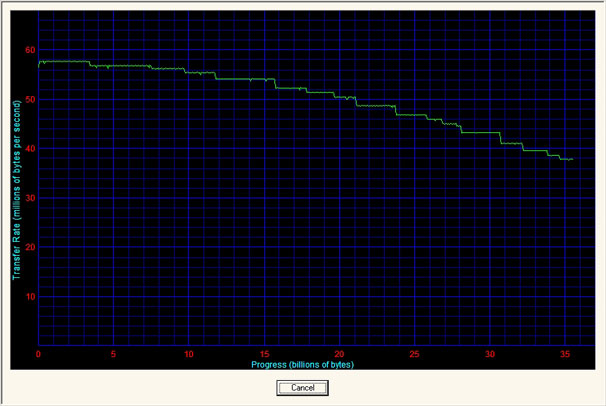Click the 20 value on transfer rate axis
Image resolution: width=606 pixels, height=406 pixels.
click(x=30, y=247)
